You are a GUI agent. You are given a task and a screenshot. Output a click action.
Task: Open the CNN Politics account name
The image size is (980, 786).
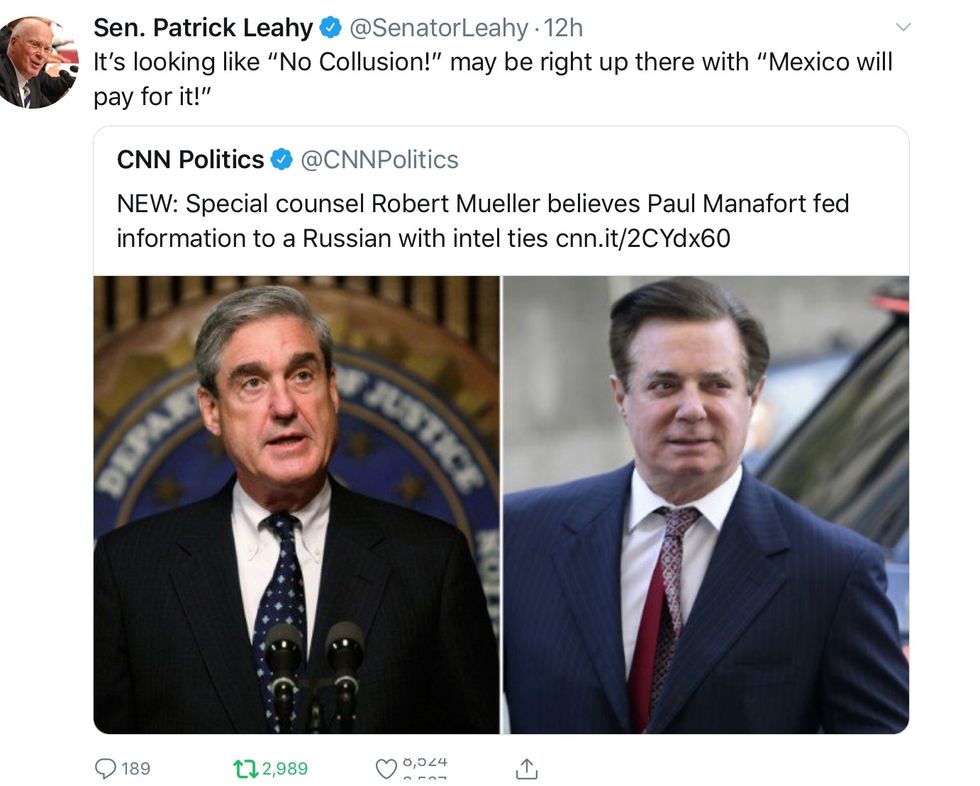tap(190, 159)
